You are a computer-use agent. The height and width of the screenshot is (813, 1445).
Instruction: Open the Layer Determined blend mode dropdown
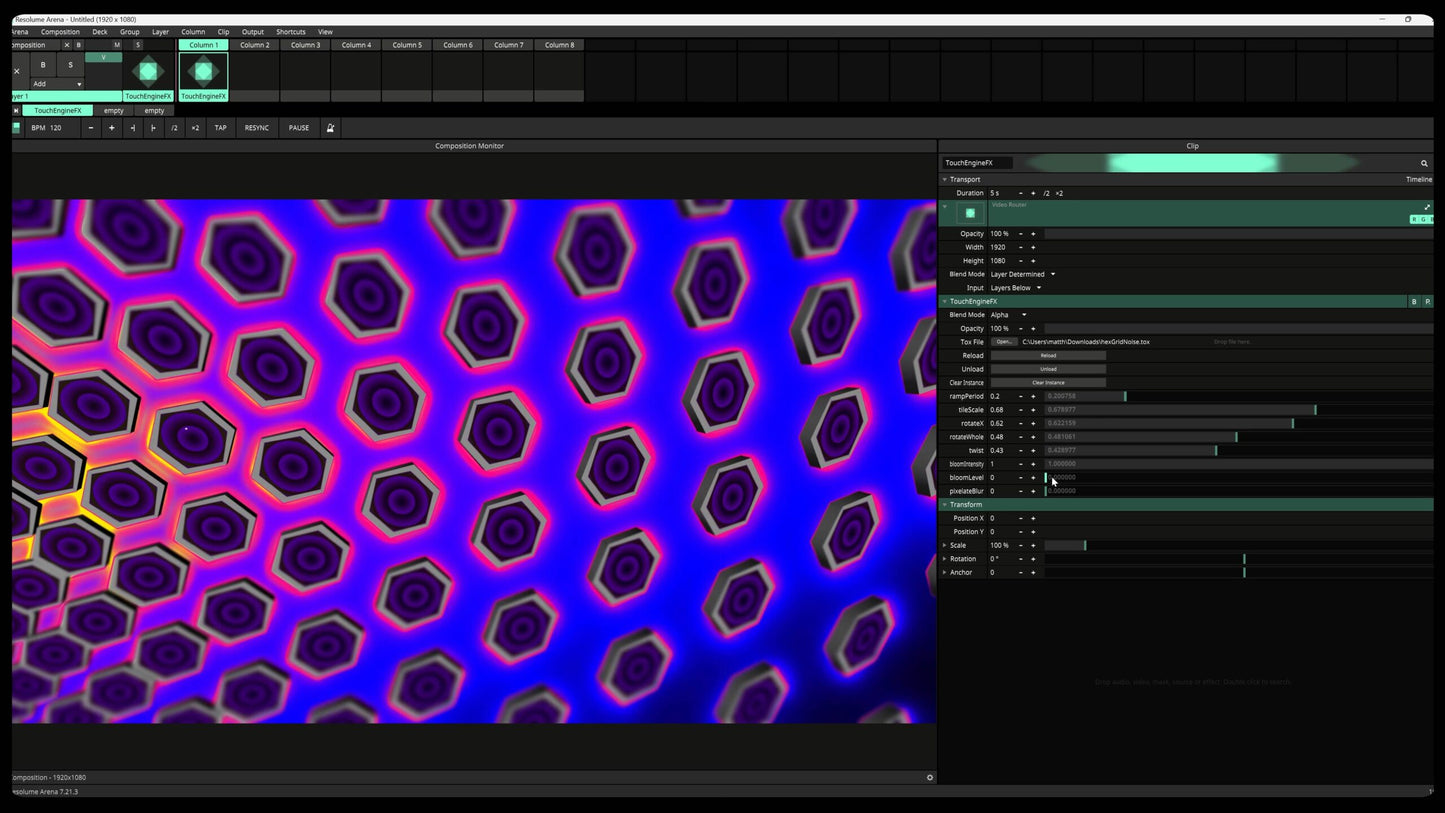pos(1022,274)
